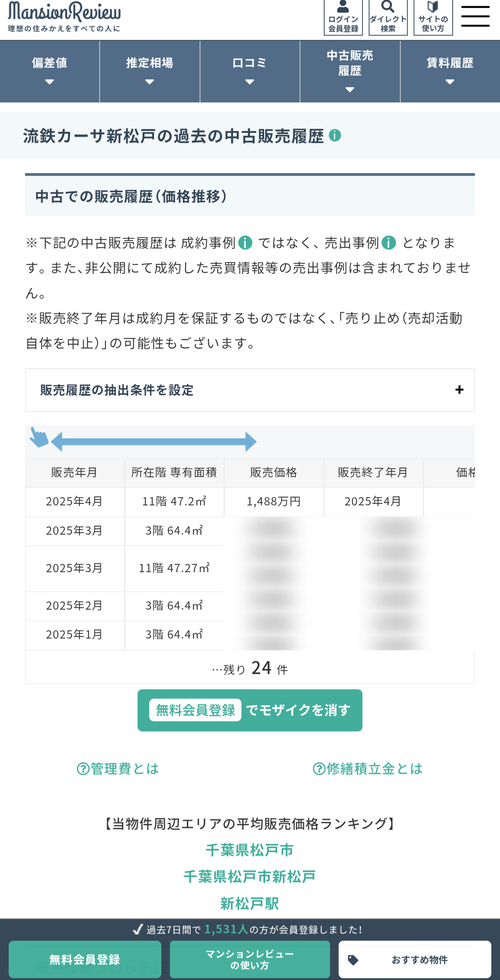
Task: Click the MansionReview logo
Action: pyautogui.click(x=65, y=17)
